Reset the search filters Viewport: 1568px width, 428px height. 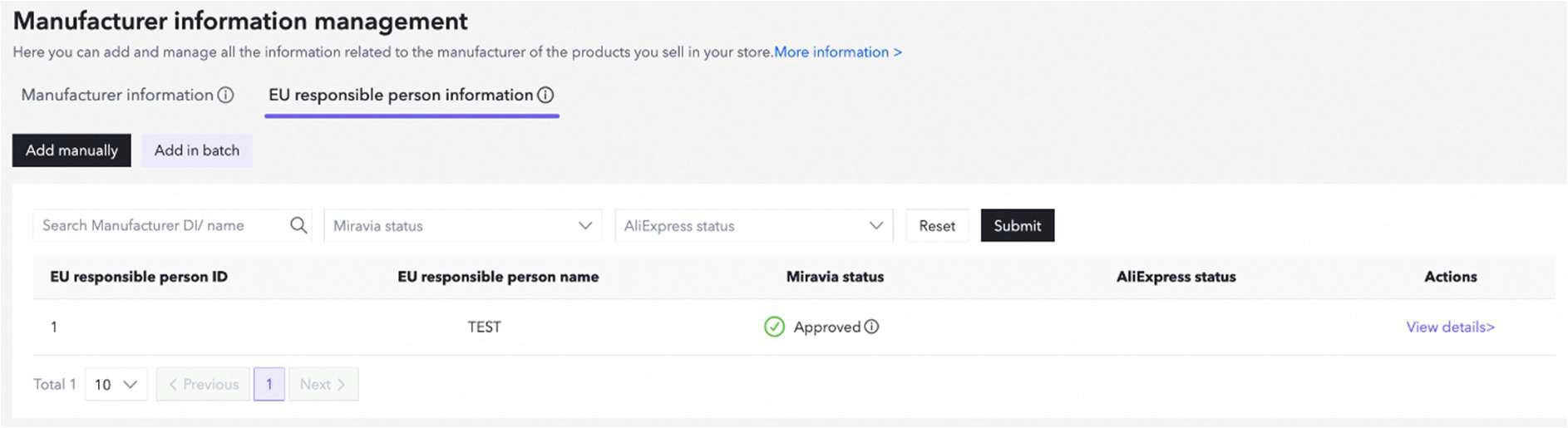tap(937, 225)
